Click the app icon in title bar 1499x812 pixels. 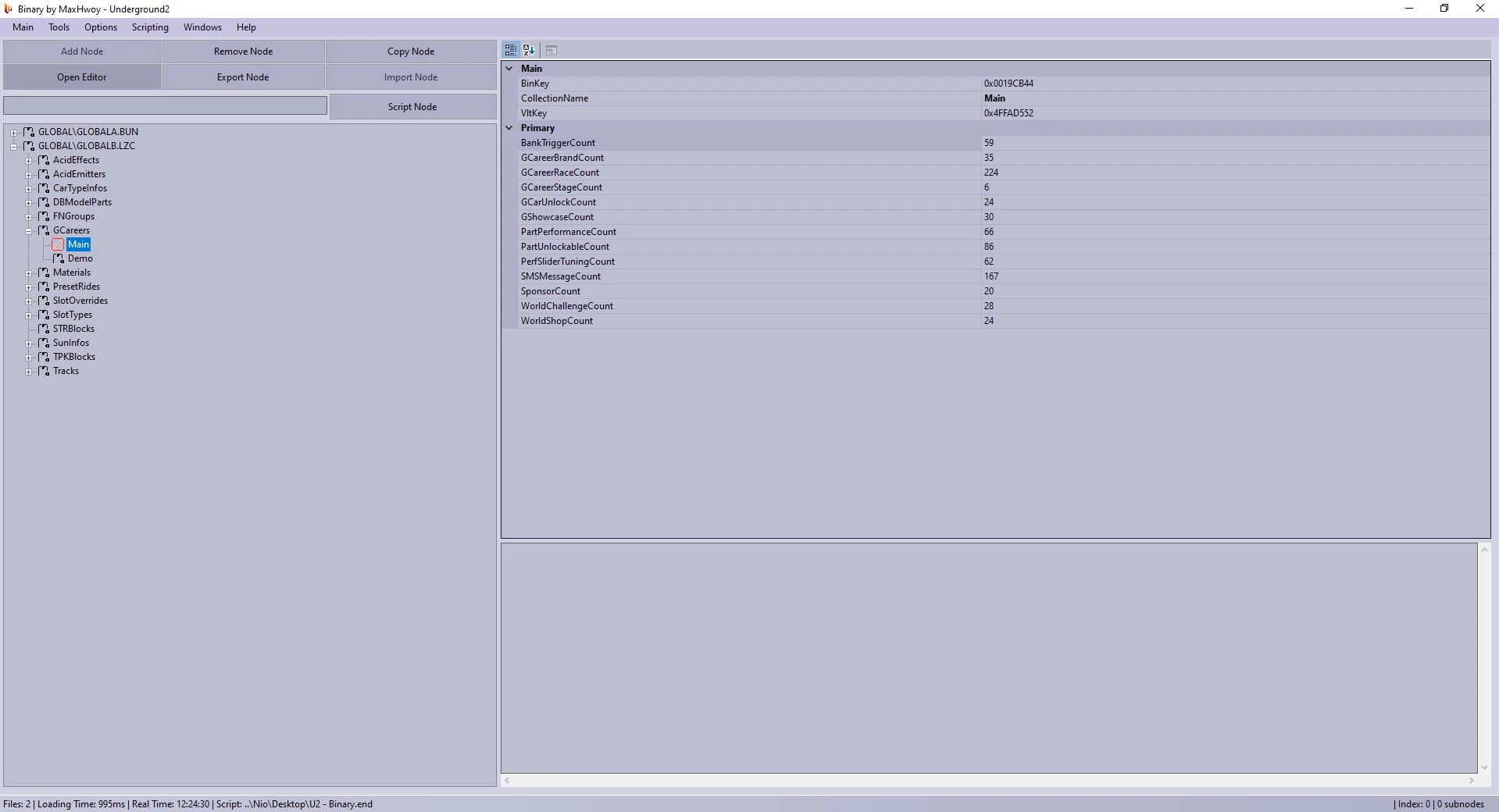9,9
